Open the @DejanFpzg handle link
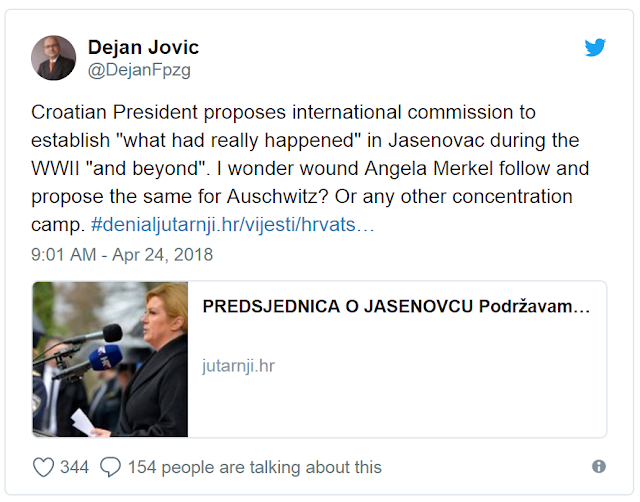The width and height of the screenshot is (640, 502). (x=139, y=70)
